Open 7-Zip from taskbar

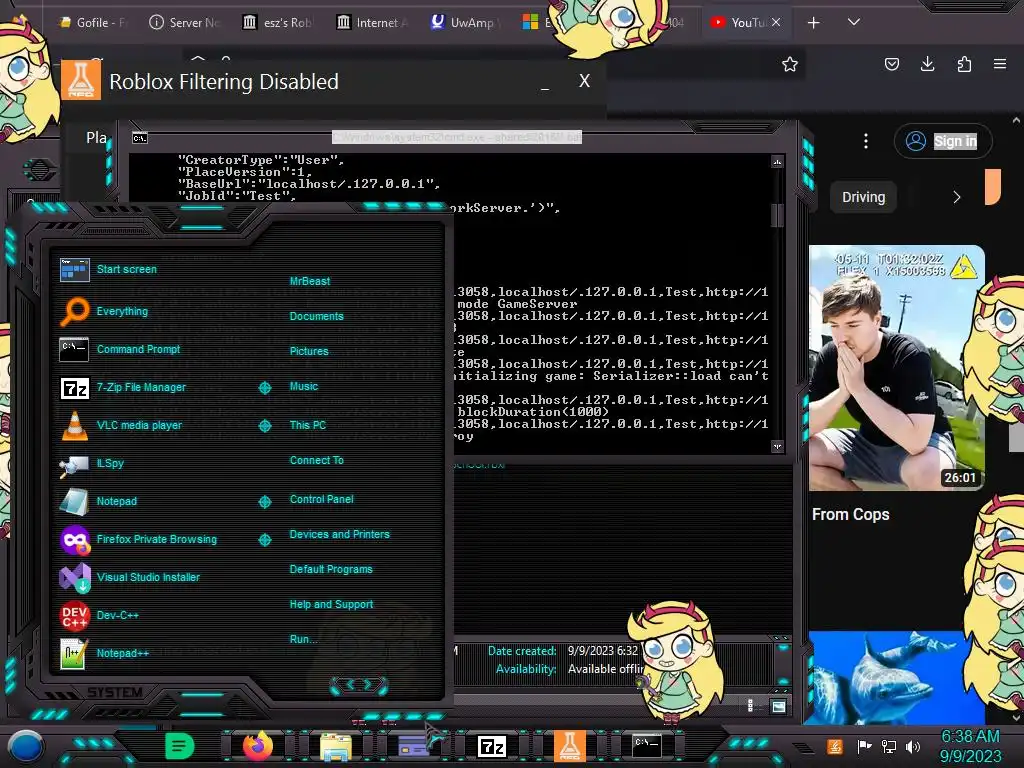(x=492, y=746)
